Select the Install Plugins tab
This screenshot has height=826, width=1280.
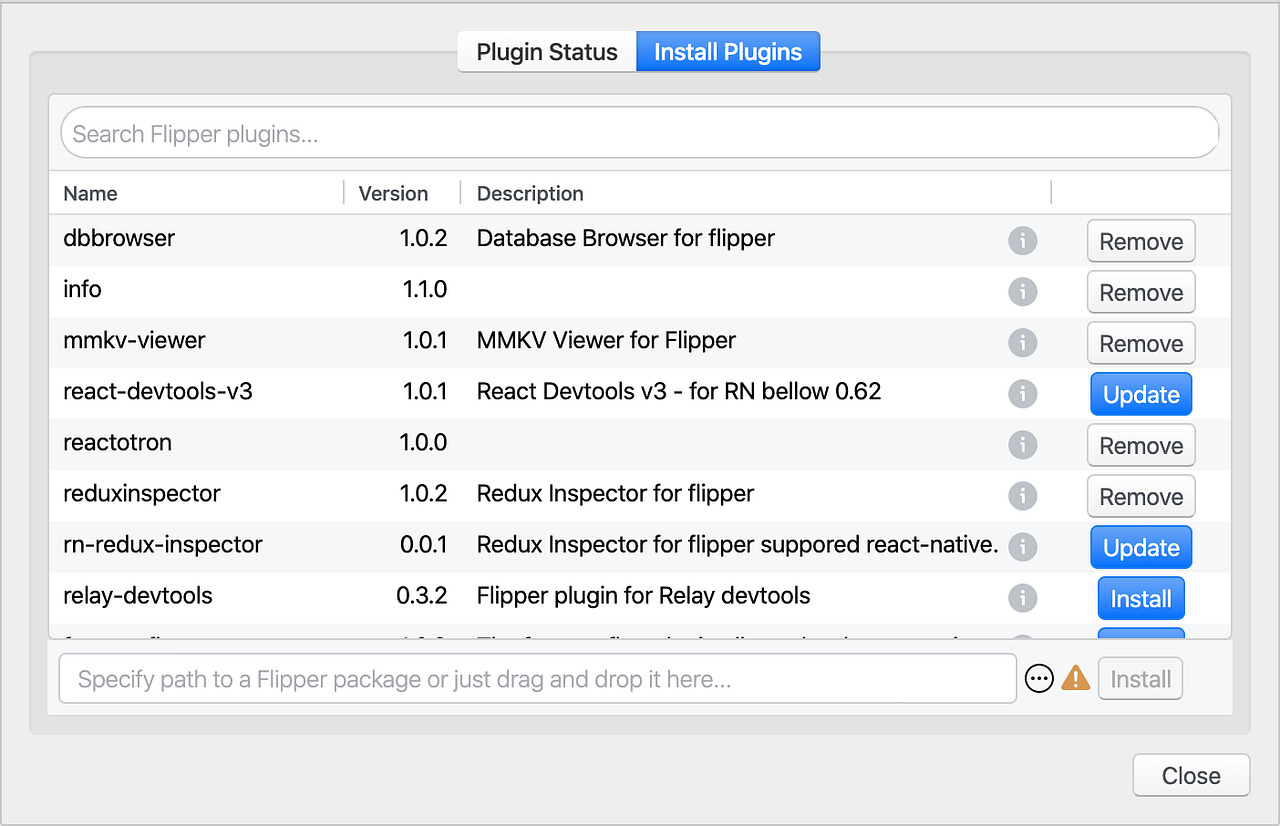click(728, 52)
